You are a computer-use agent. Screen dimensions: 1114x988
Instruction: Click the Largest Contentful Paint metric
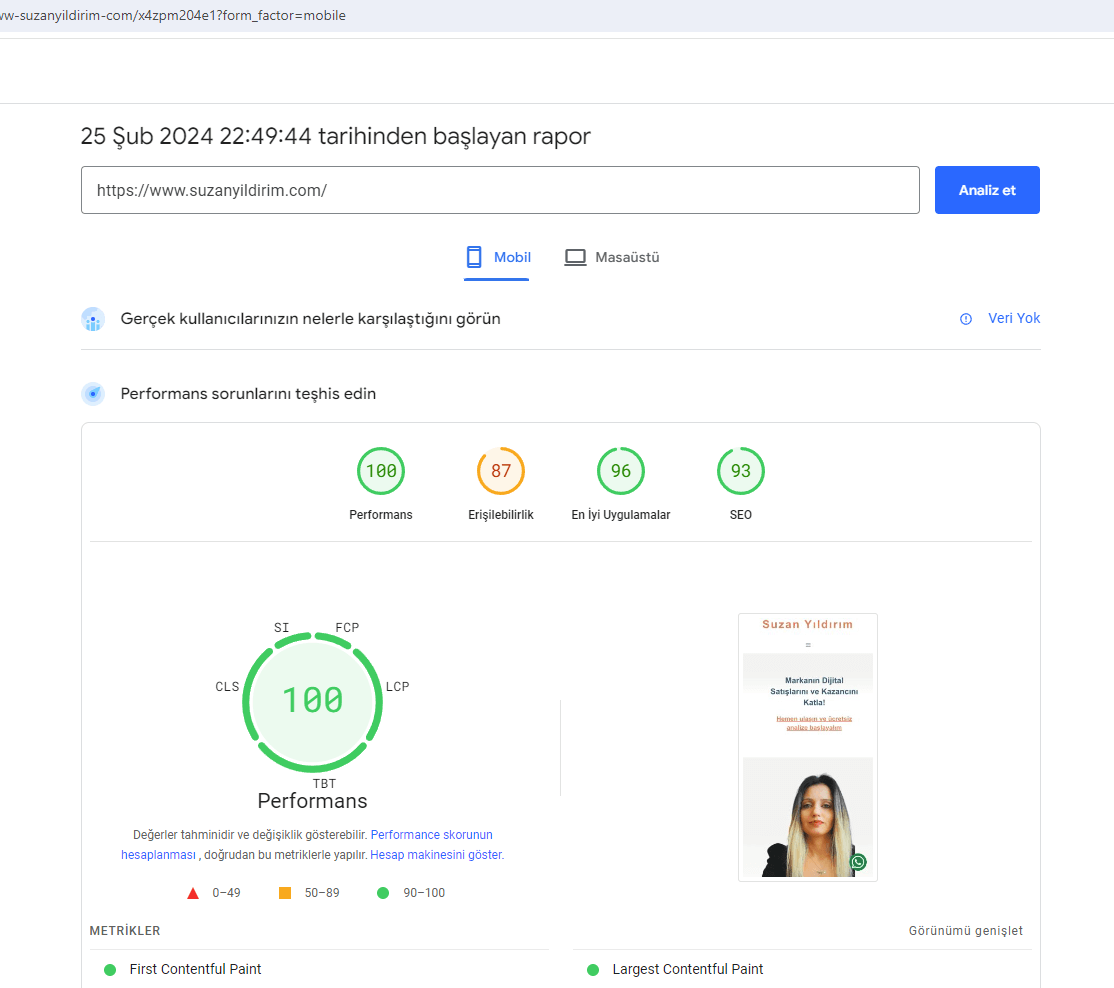[x=687, y=969]
